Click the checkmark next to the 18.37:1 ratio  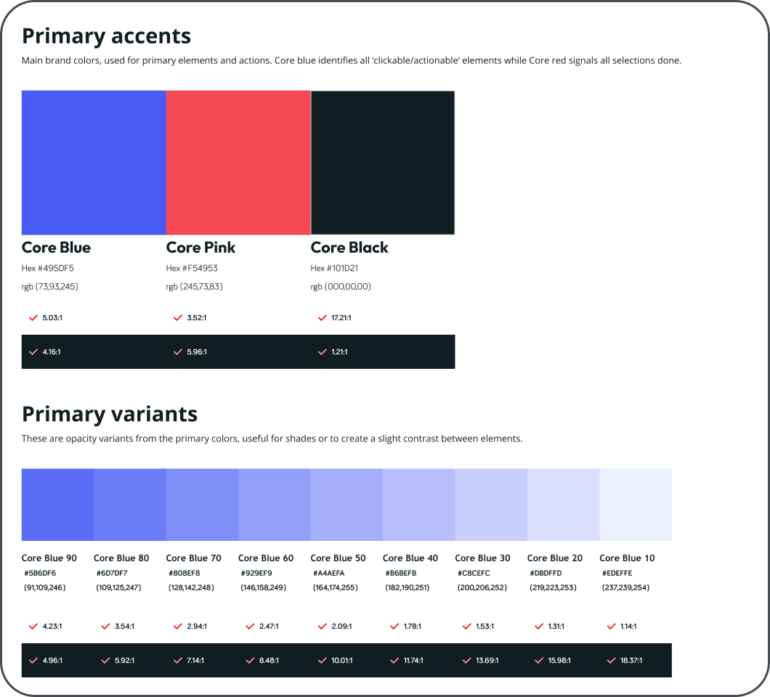(x=610, y=660)
